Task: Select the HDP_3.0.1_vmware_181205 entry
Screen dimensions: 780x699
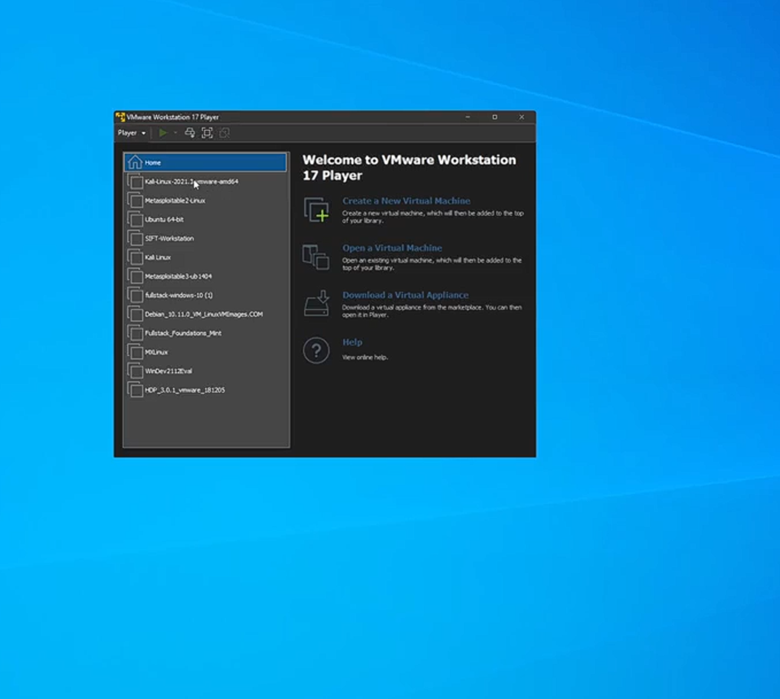Action: (184, 390)
